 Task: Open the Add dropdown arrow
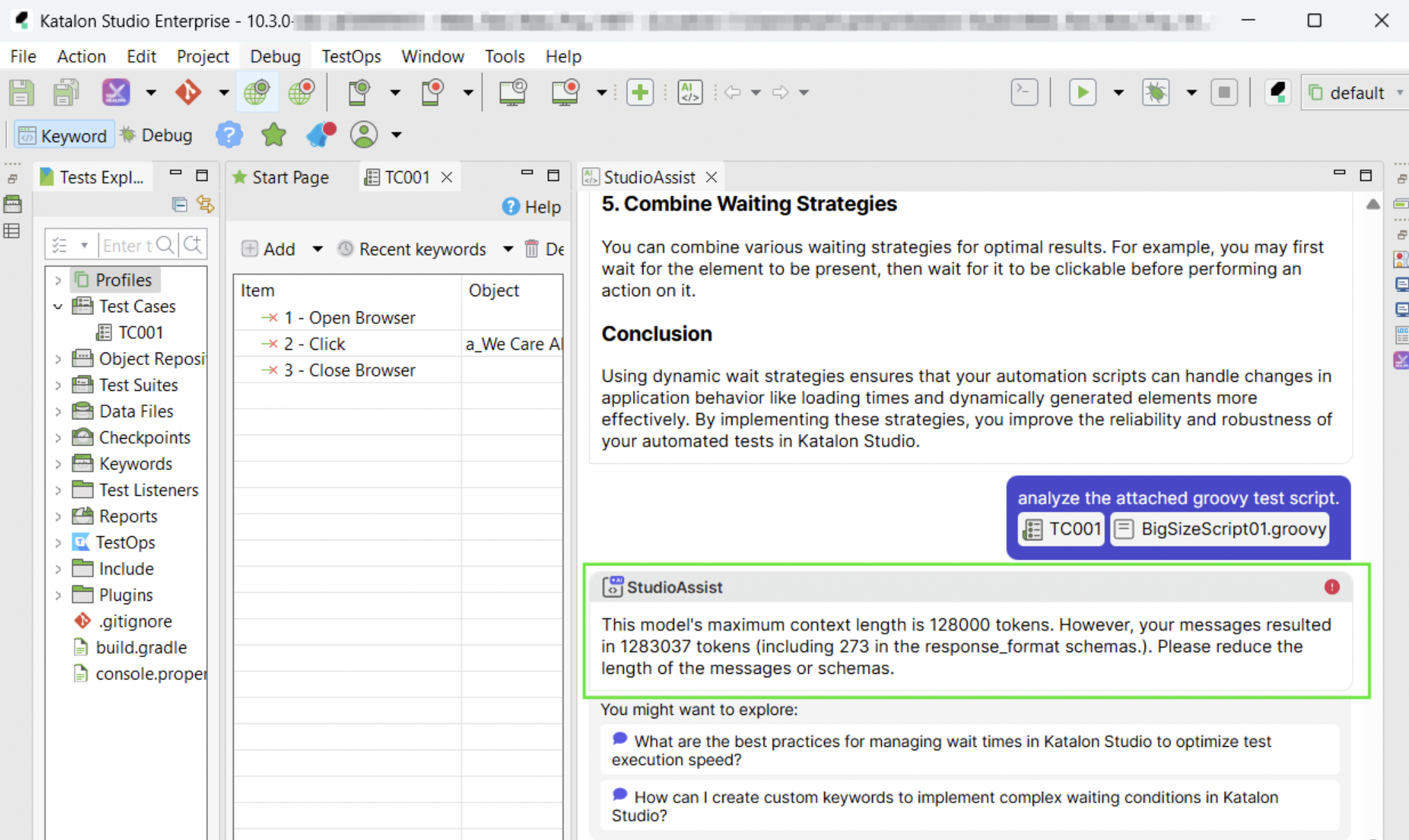[317, 249]
